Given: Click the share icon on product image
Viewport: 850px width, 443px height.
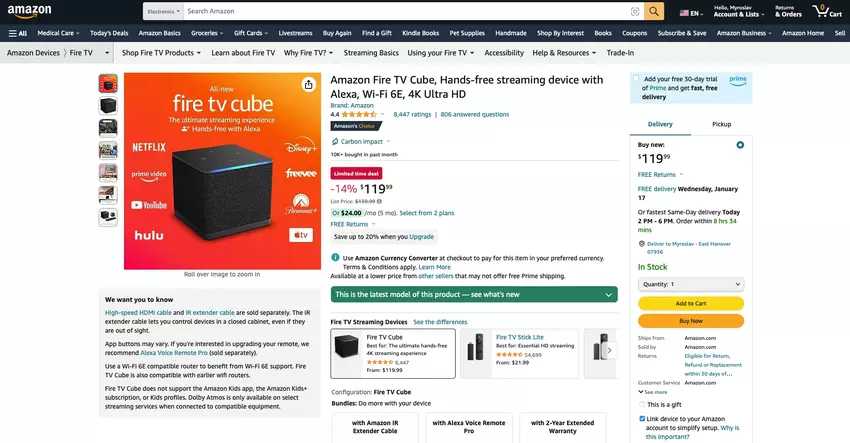Looking at the screenshot, I should (308, 85).
